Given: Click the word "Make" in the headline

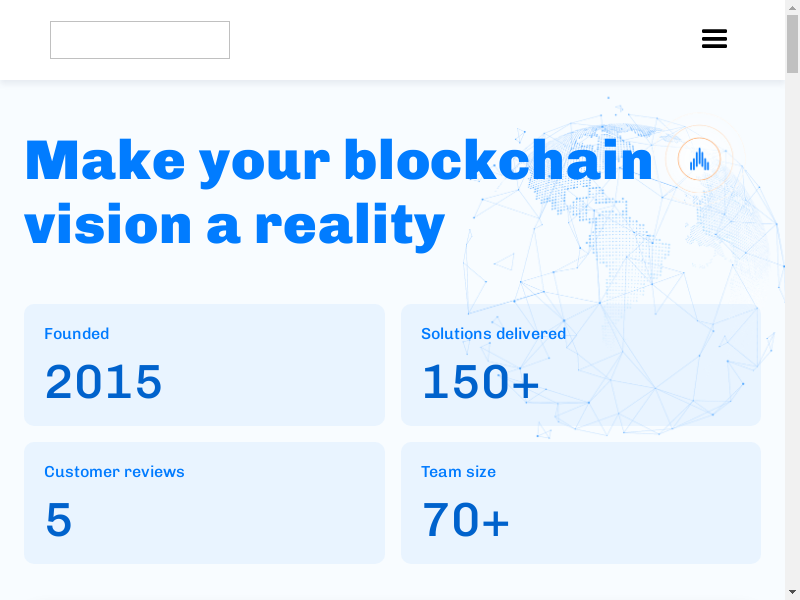Looking at the screenshot, I should click(105, 160).
